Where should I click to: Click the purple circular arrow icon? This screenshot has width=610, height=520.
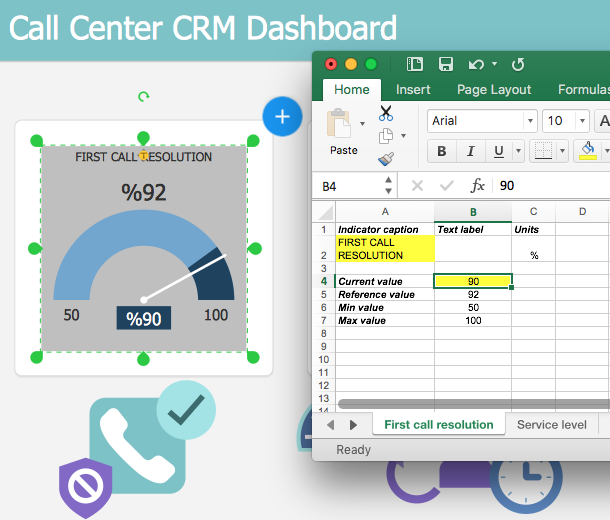click(x=412, y=482)
